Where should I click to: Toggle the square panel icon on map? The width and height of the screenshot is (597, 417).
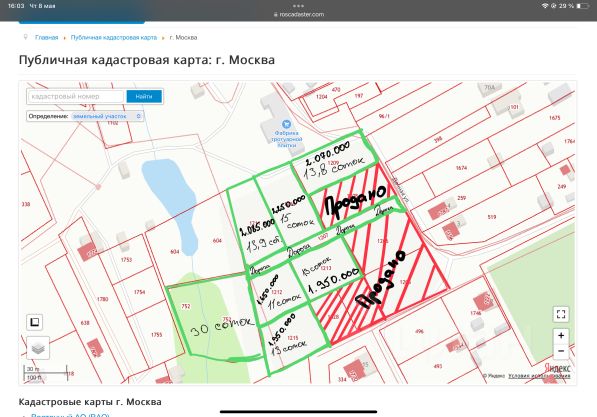point(35,322)
